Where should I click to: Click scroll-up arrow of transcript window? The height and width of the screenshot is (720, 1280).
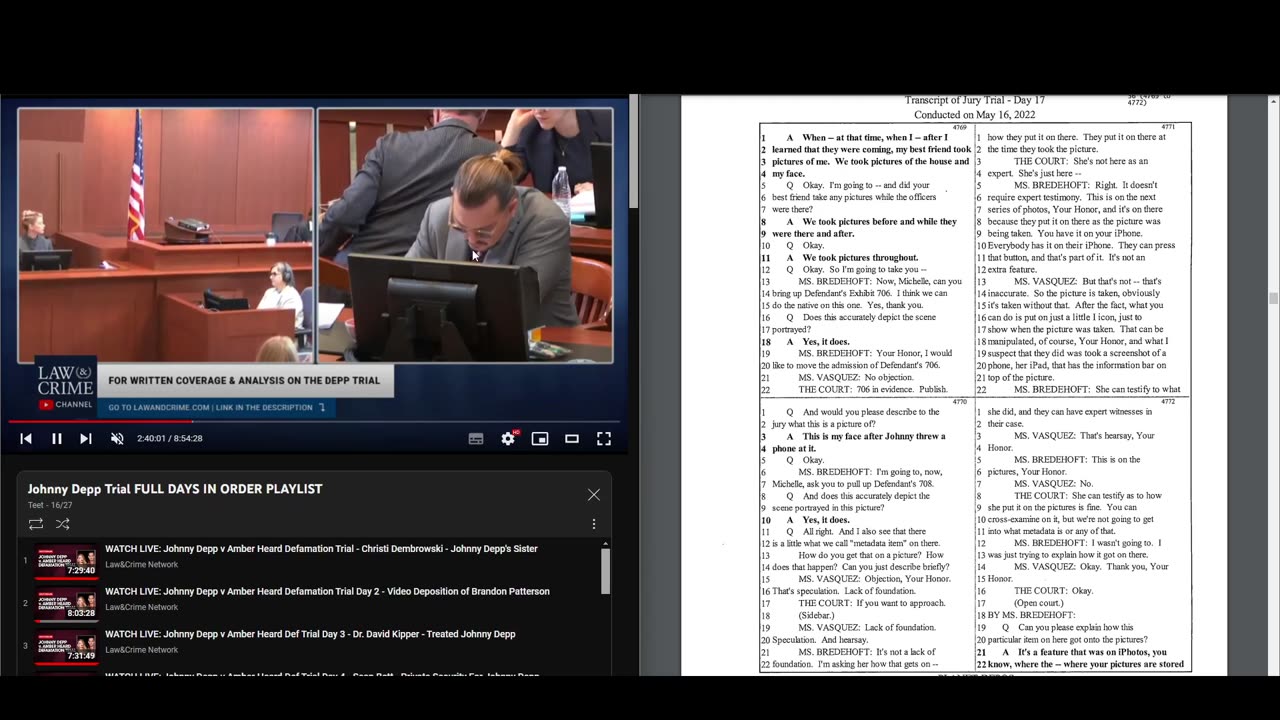(x=1273, y=101)
